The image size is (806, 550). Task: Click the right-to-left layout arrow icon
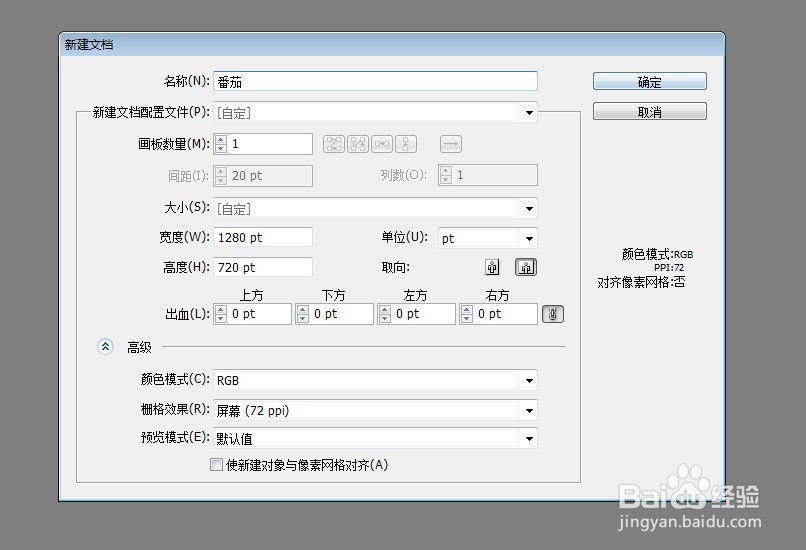click(451, 144)
